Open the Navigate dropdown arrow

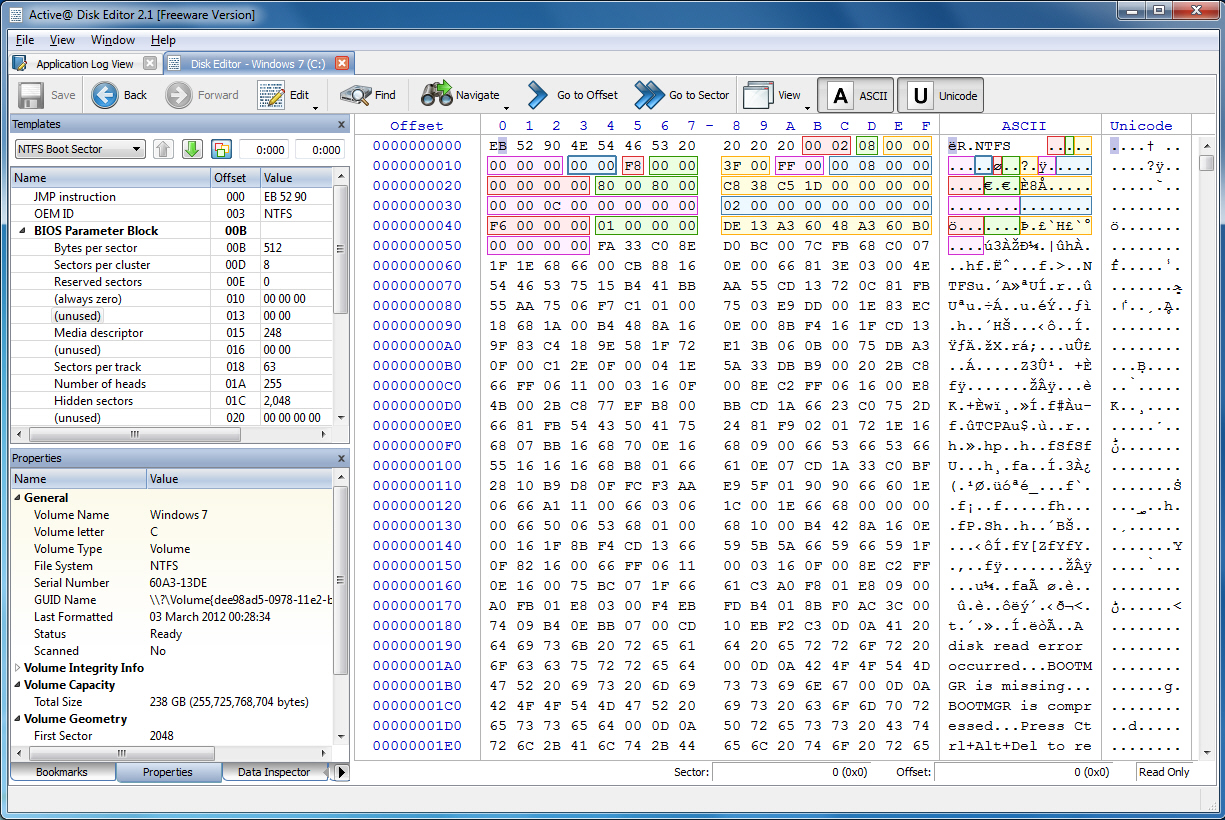(x=506, y=107)
